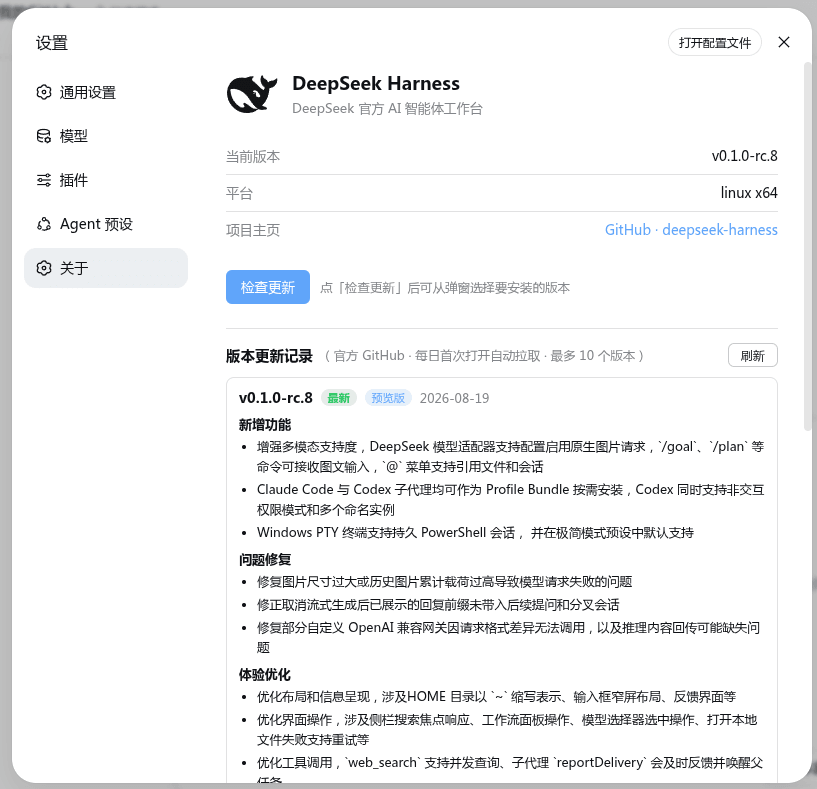Open the 模型 section
This screenshot has width=817, height=789.
click(x=106, y=136)
